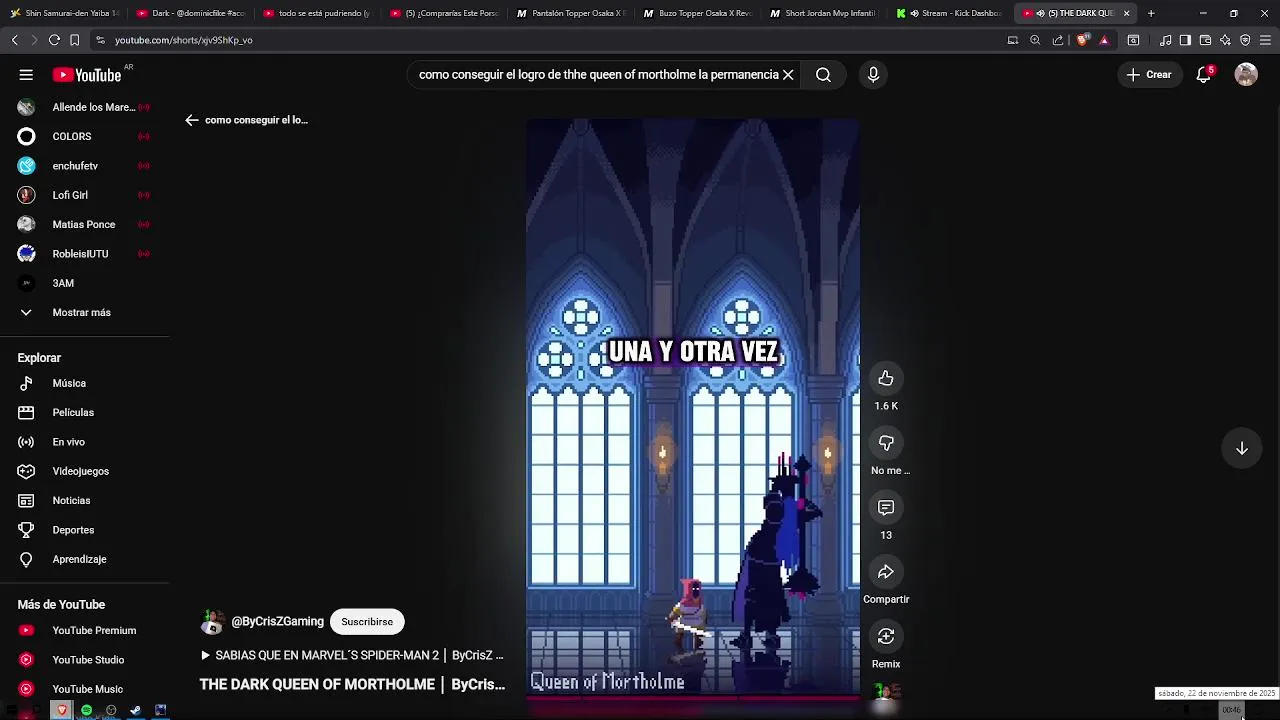Screen dimensions: 1280x720
Task: Go back using the search results arrow
Action: pos(192,120)
